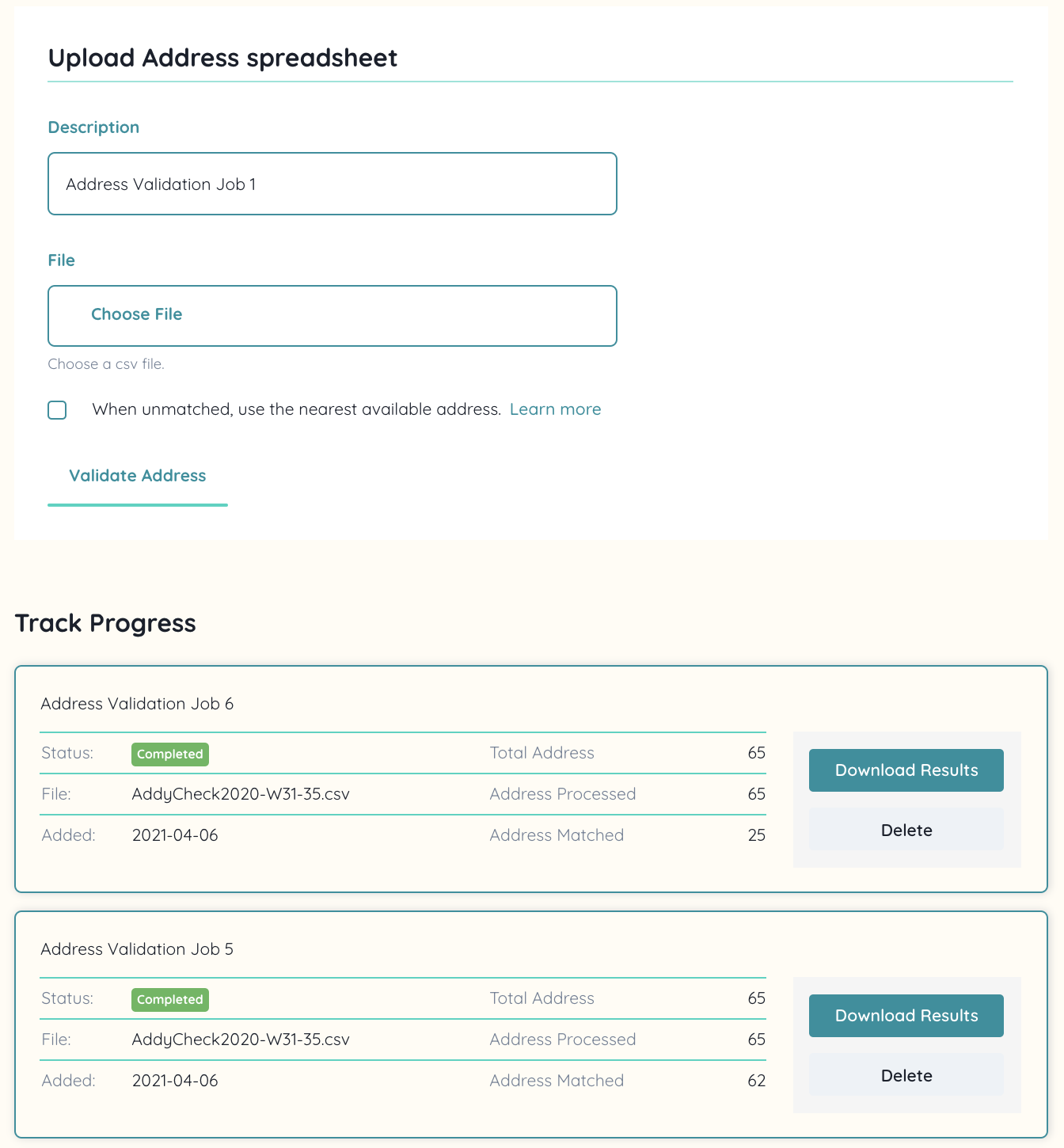
Task: Select the Address Validation Job 5 card title
Action: 138,949
